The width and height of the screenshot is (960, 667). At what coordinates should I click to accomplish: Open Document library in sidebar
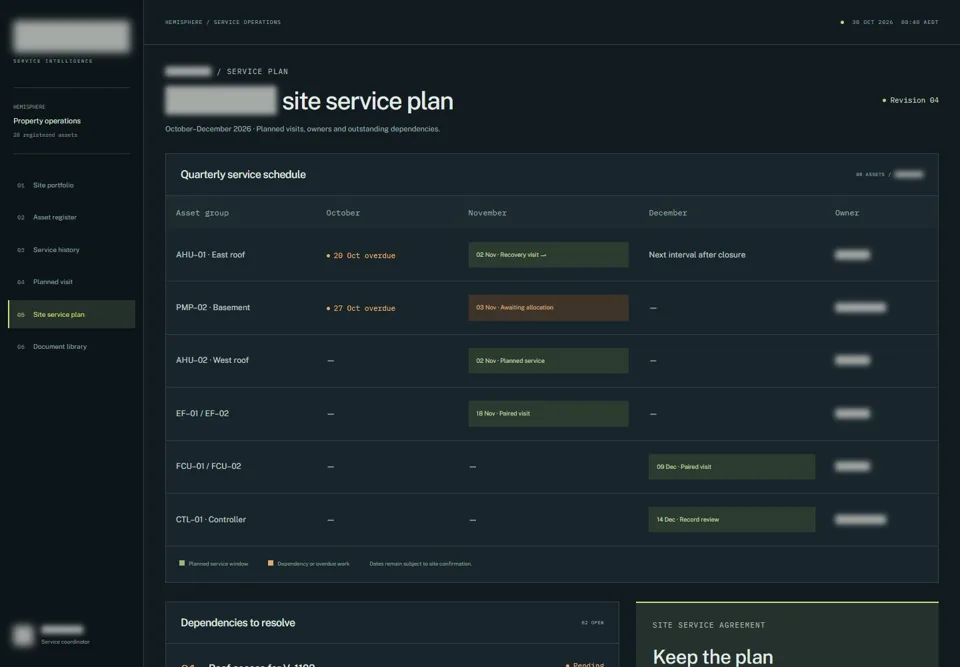tap(72, 347)
